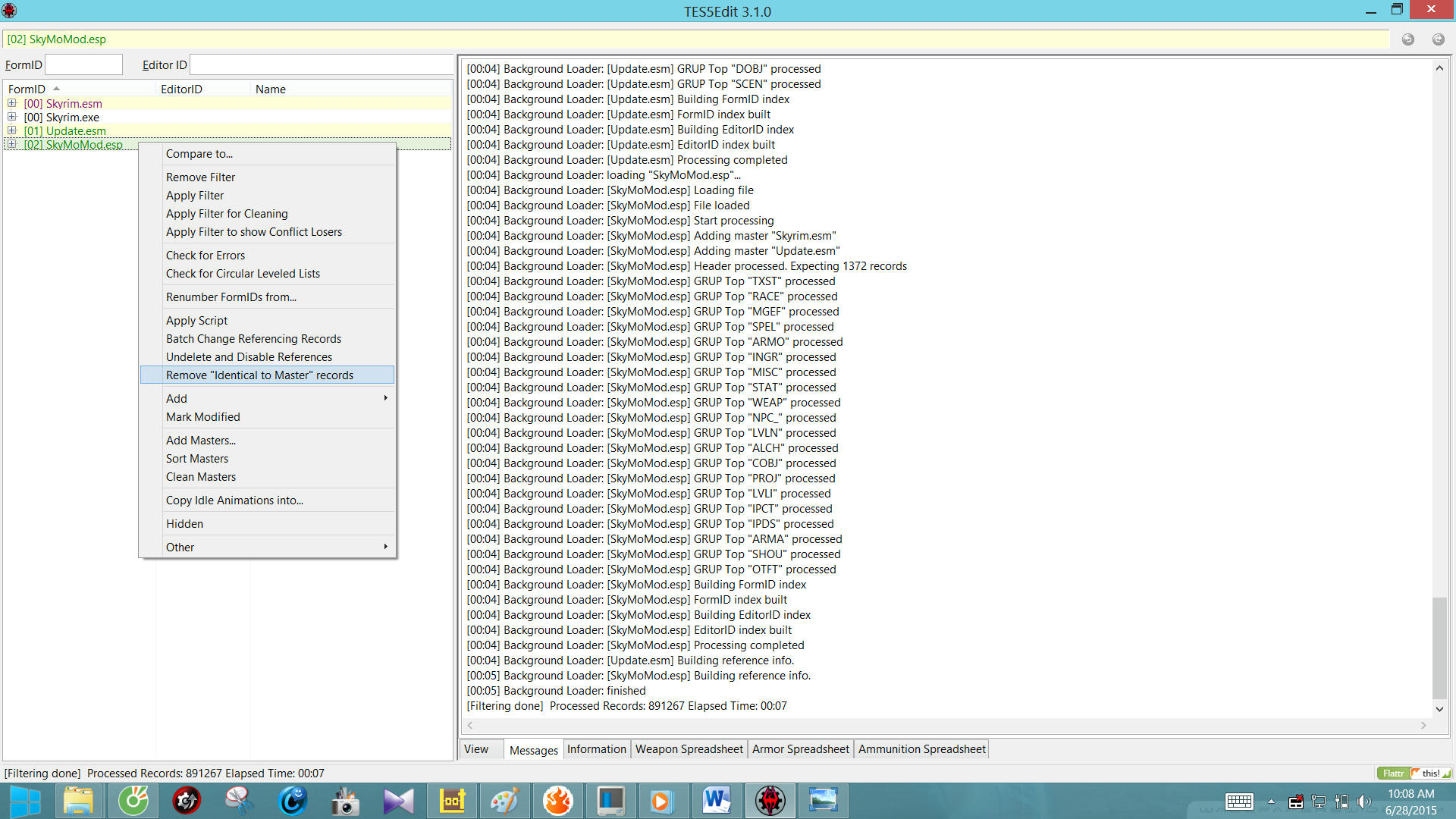Select Apply Script menu entry

pos(267,320)
